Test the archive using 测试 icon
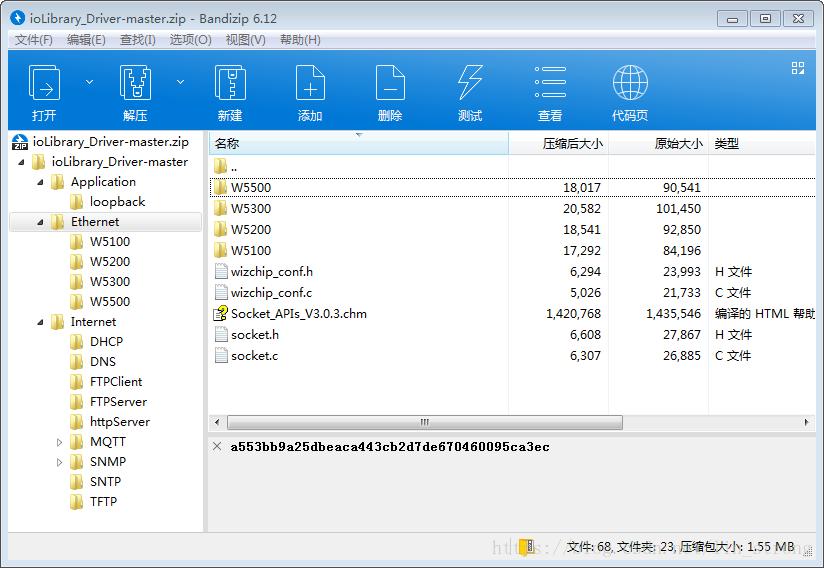This screenshot has width=824, height=568. click(x=470, y=82)
